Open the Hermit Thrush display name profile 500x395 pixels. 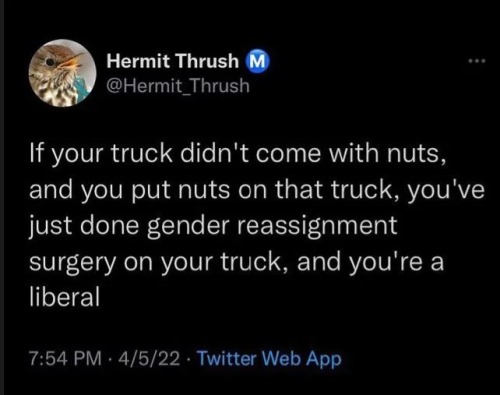pyautogui.click(x=173, y=61)
